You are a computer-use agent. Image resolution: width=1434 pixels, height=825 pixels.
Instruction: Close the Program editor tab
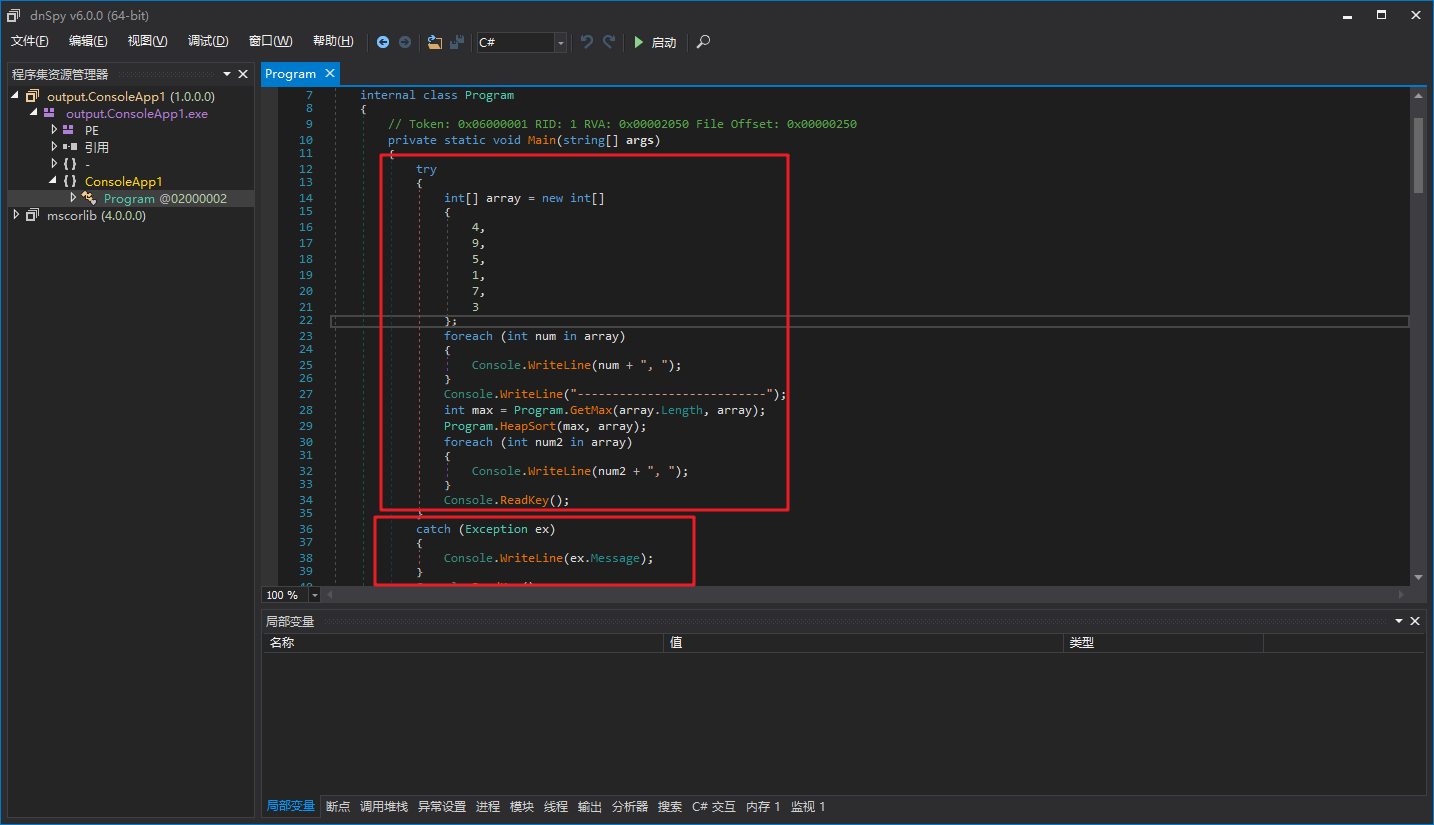coord(330,74)
